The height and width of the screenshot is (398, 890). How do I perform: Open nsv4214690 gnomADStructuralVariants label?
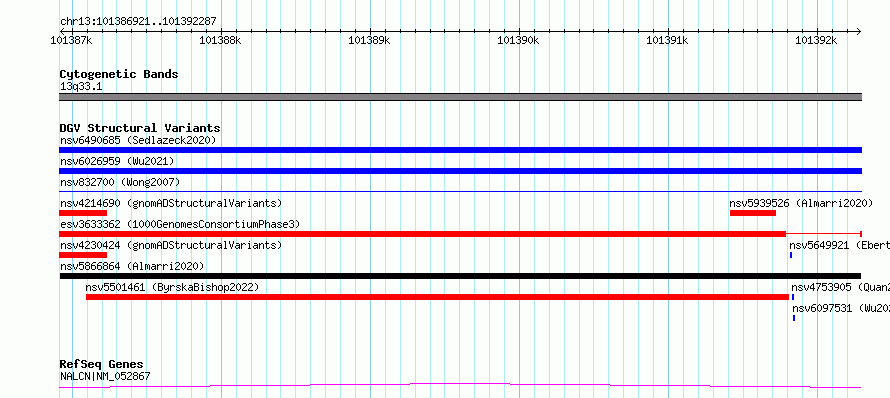(171, 203)
